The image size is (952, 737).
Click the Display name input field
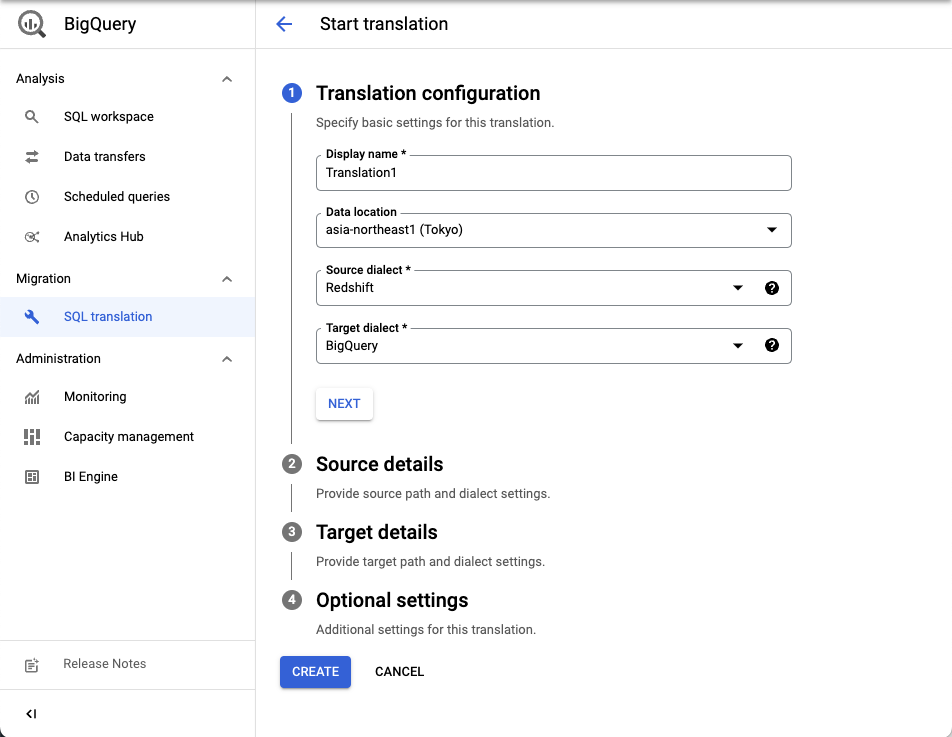tap(553, 173)
